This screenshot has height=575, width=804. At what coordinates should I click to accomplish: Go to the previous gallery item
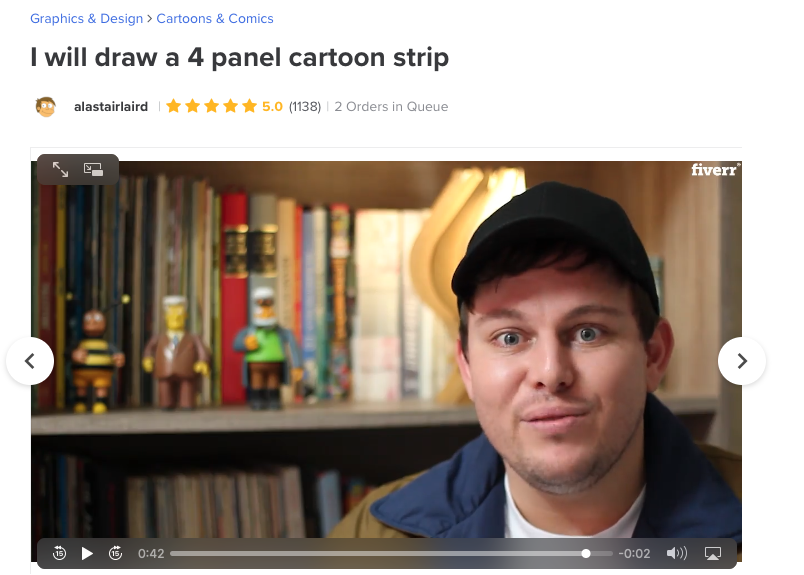click(30, 361)
